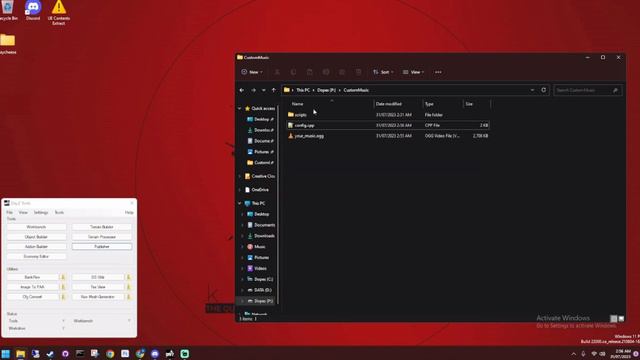Launch Object Builder from DayZ Tools
640x360 pixels.
(36, 237)
